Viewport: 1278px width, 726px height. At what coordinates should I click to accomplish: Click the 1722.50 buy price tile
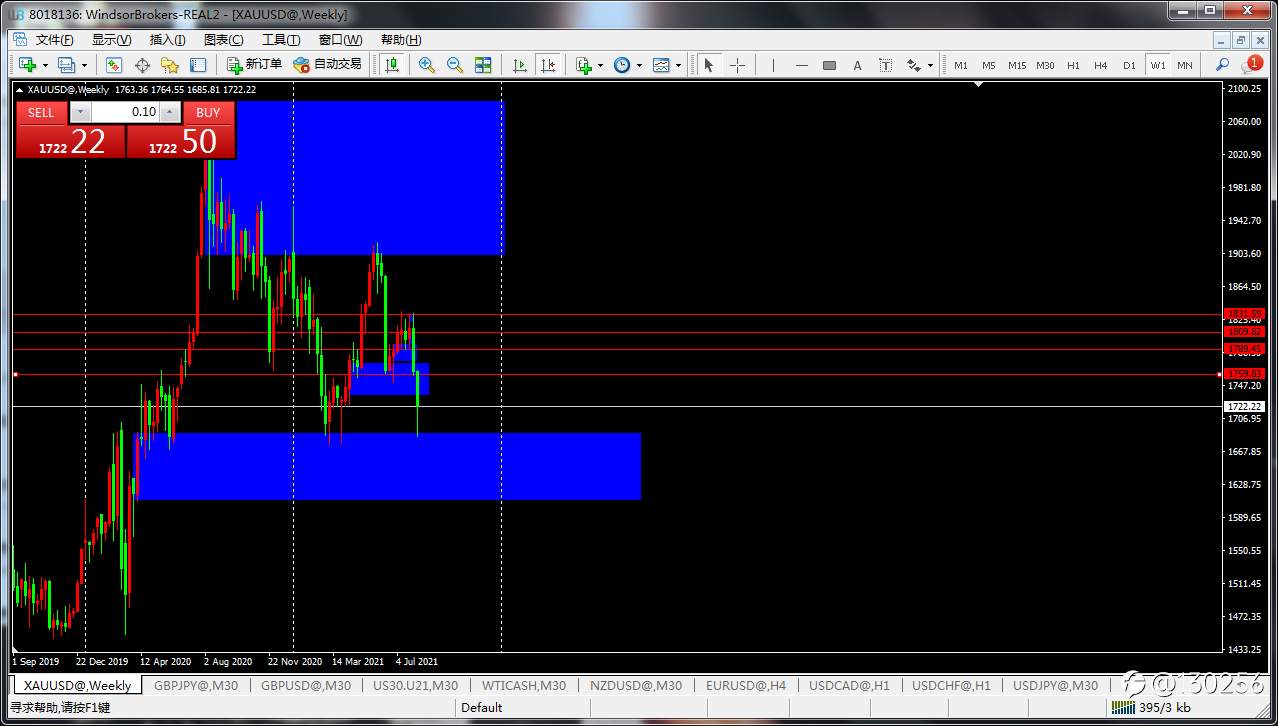(x=181, y=142)
